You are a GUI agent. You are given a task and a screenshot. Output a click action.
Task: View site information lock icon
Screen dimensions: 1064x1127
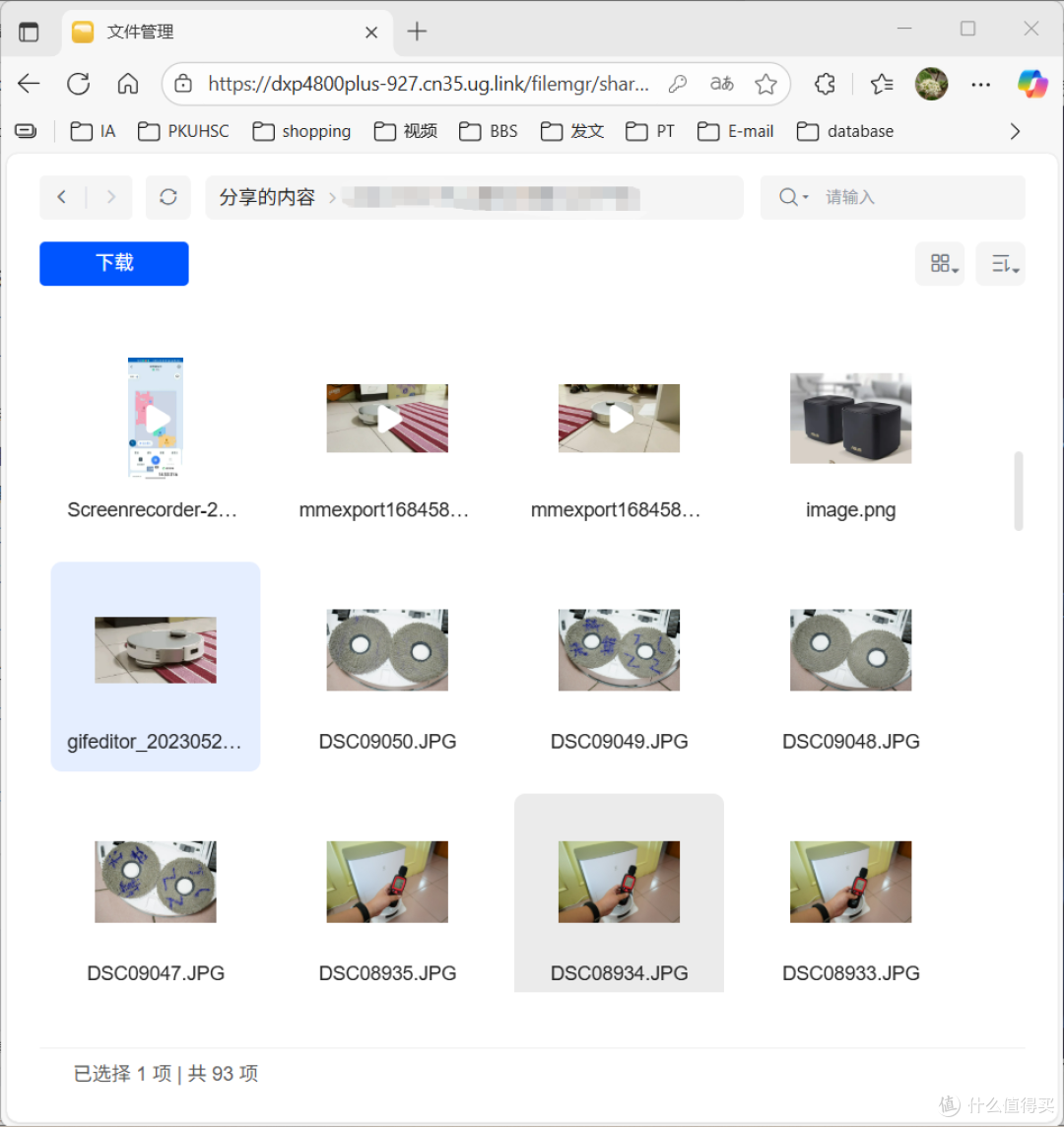point(183,84)
